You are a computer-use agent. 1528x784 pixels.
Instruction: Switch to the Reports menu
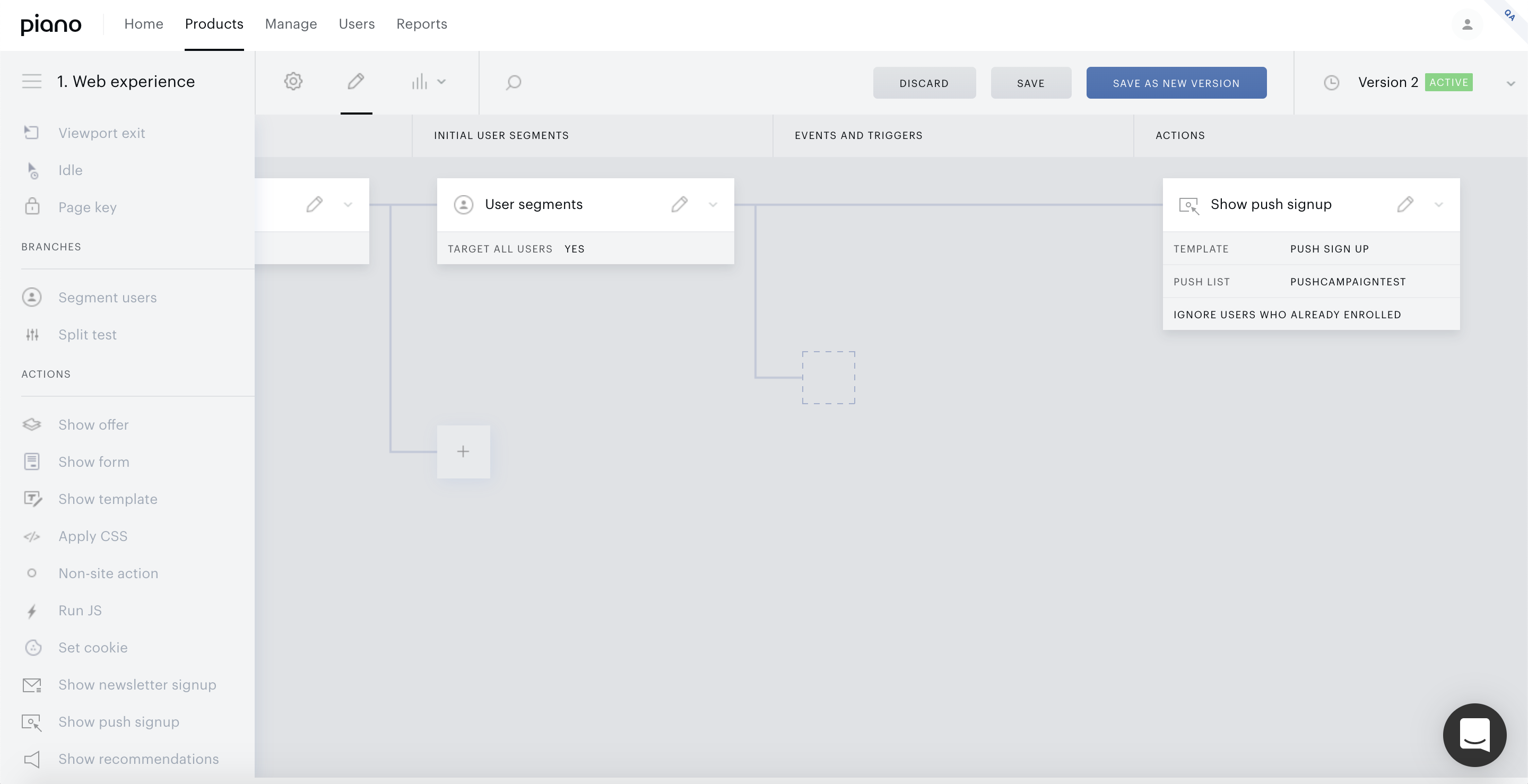[422, 24]
